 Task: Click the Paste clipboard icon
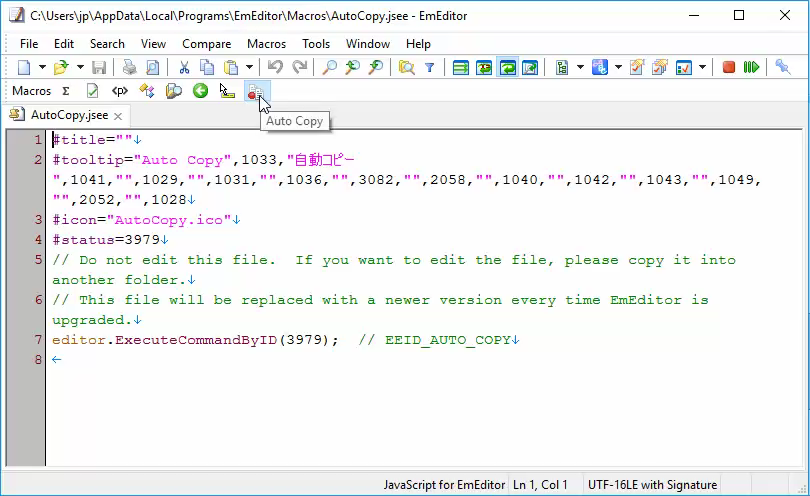pos(230,67)
